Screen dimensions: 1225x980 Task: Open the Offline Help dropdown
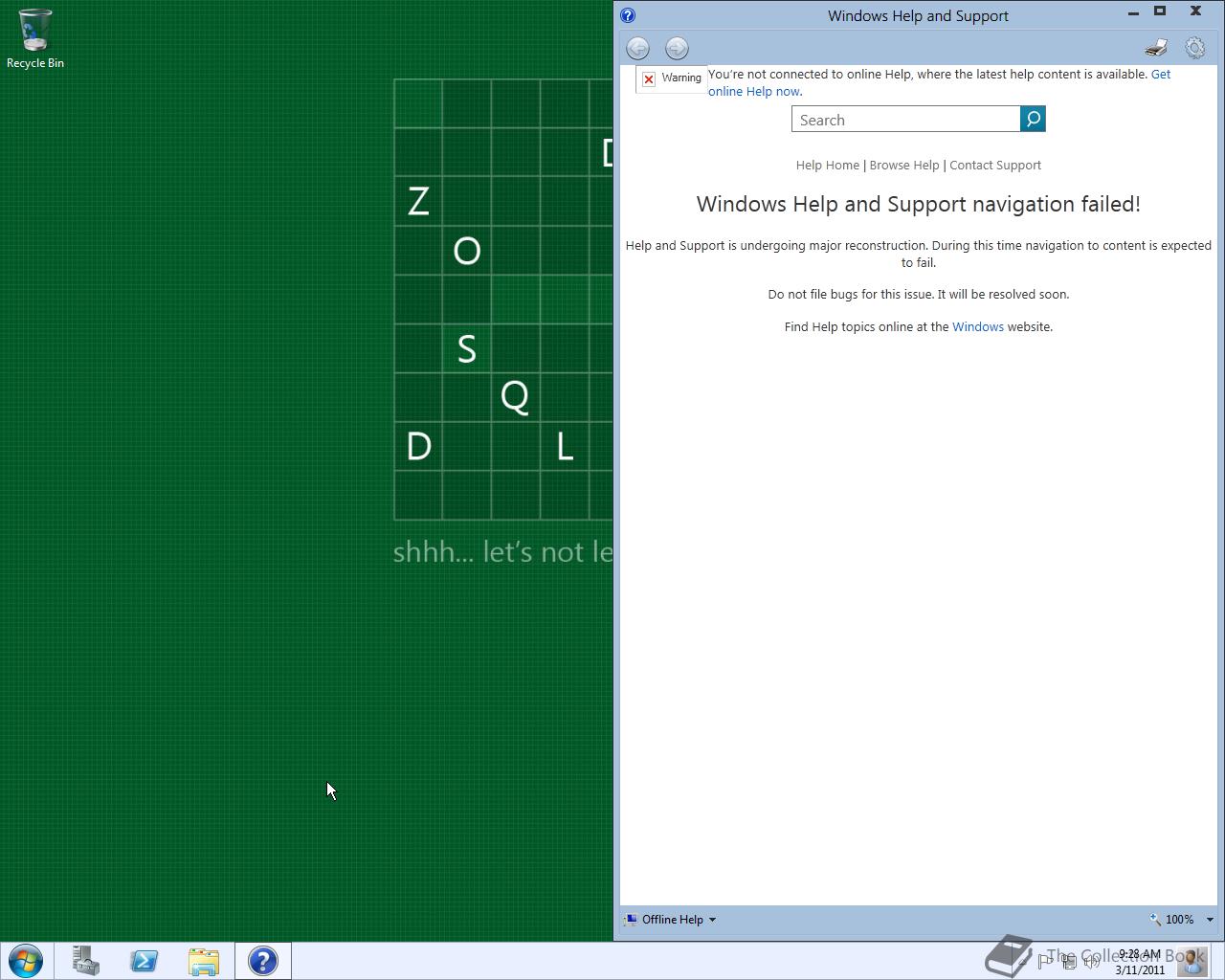pos(670,919)
